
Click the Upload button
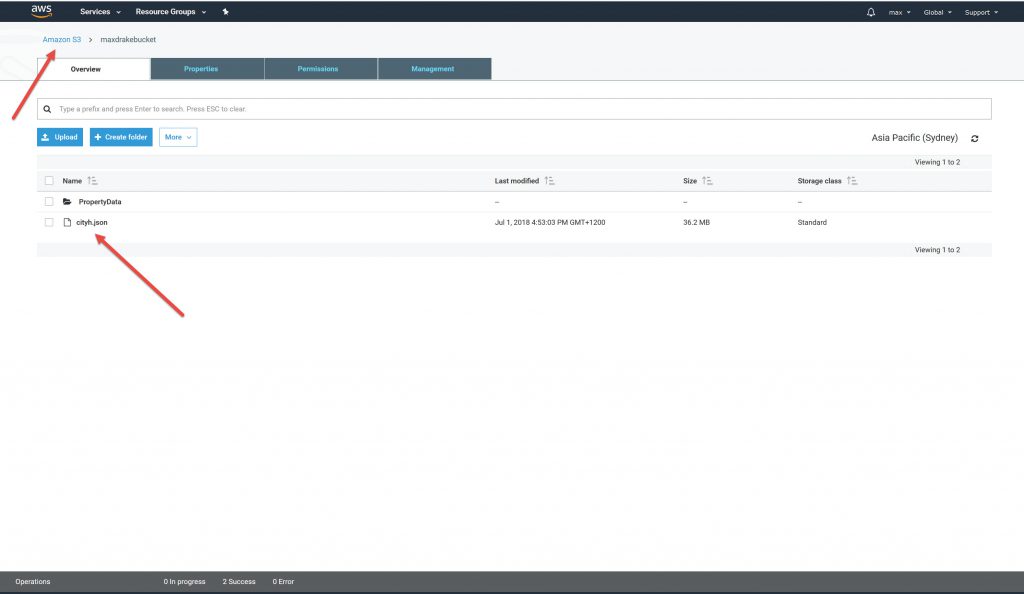coord(60,137)
